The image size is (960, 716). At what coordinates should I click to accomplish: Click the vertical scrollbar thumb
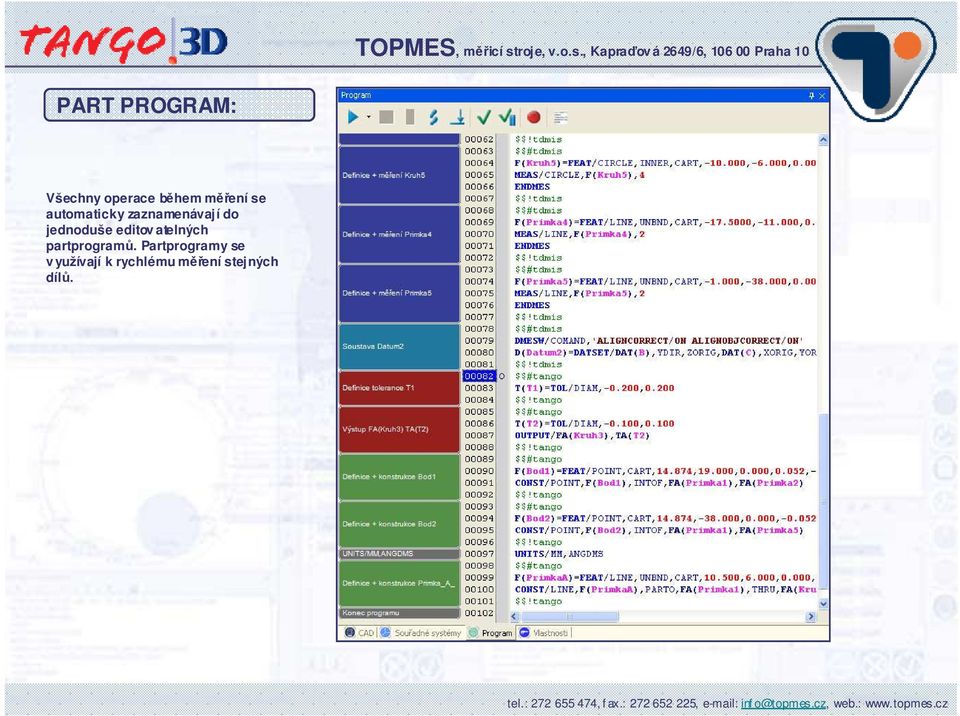tap(823, 501)
